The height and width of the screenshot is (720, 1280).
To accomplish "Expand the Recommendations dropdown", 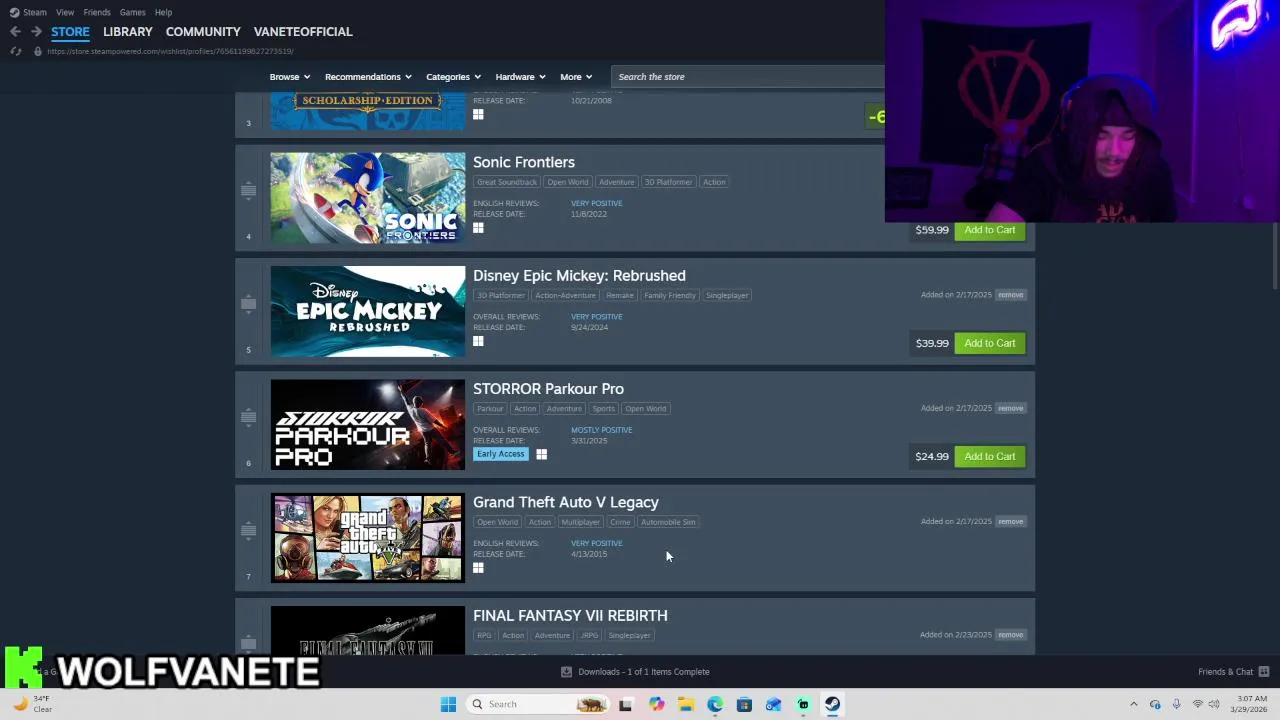I will (368, 77).
